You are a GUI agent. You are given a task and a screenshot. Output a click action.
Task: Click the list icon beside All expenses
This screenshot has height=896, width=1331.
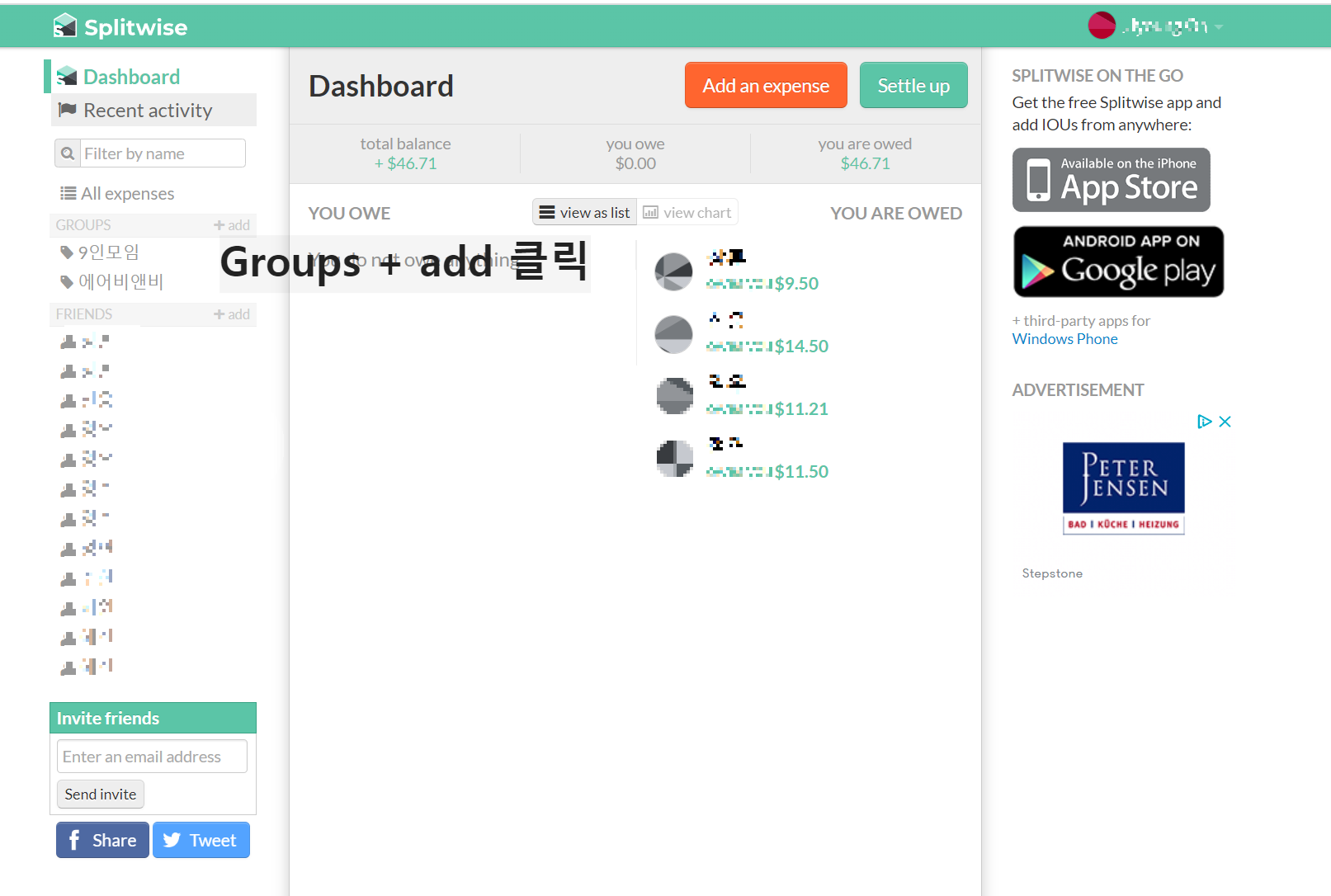click(x=68, y=193)
